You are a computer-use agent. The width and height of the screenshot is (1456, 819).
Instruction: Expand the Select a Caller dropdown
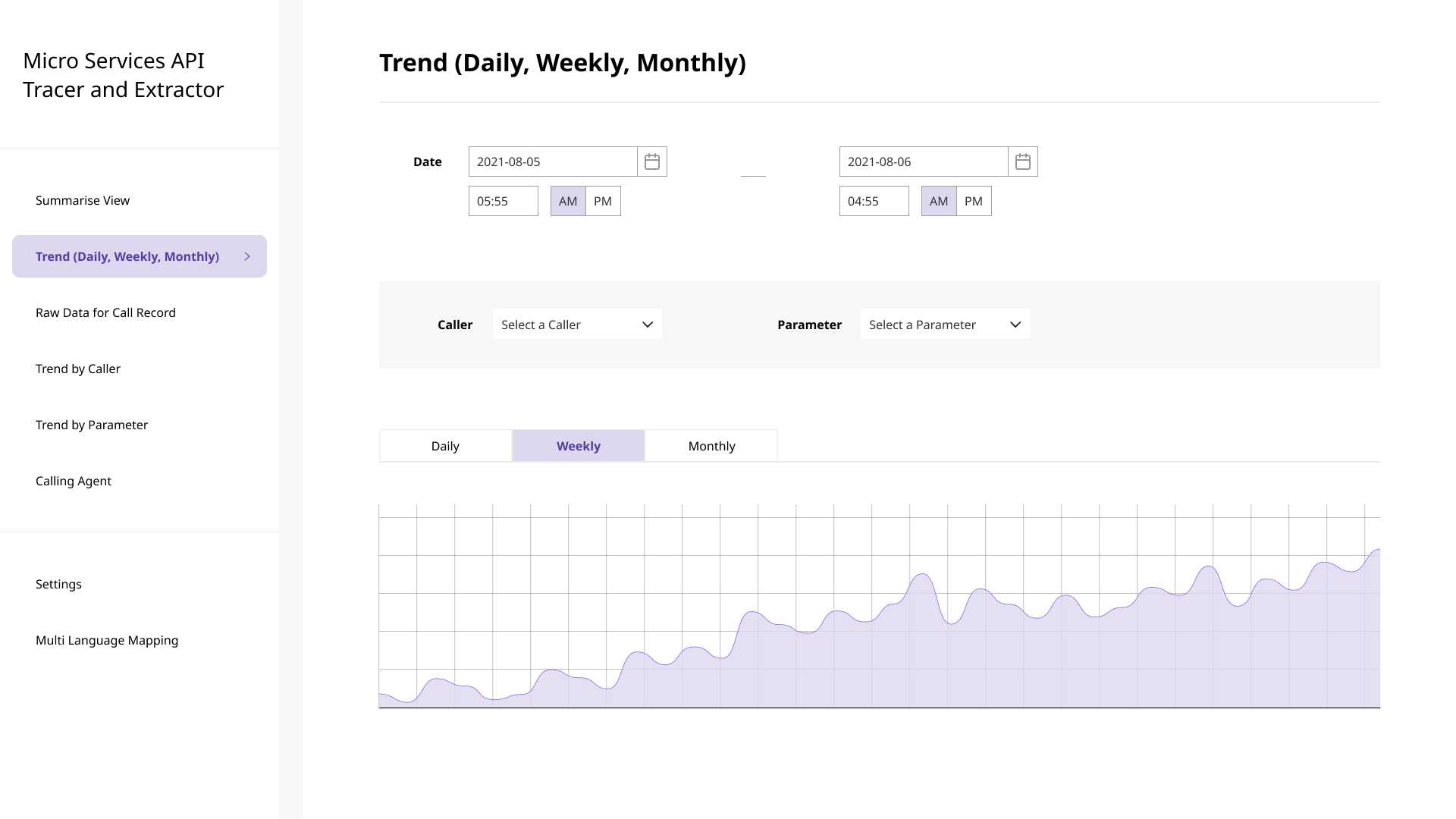coord(577,325)
